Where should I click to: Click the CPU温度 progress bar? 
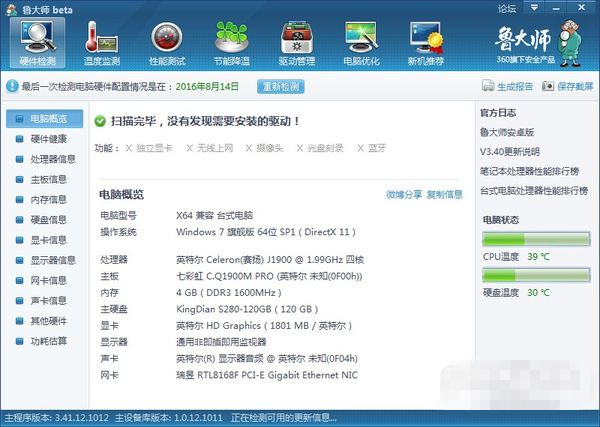[x=536, y=240]
